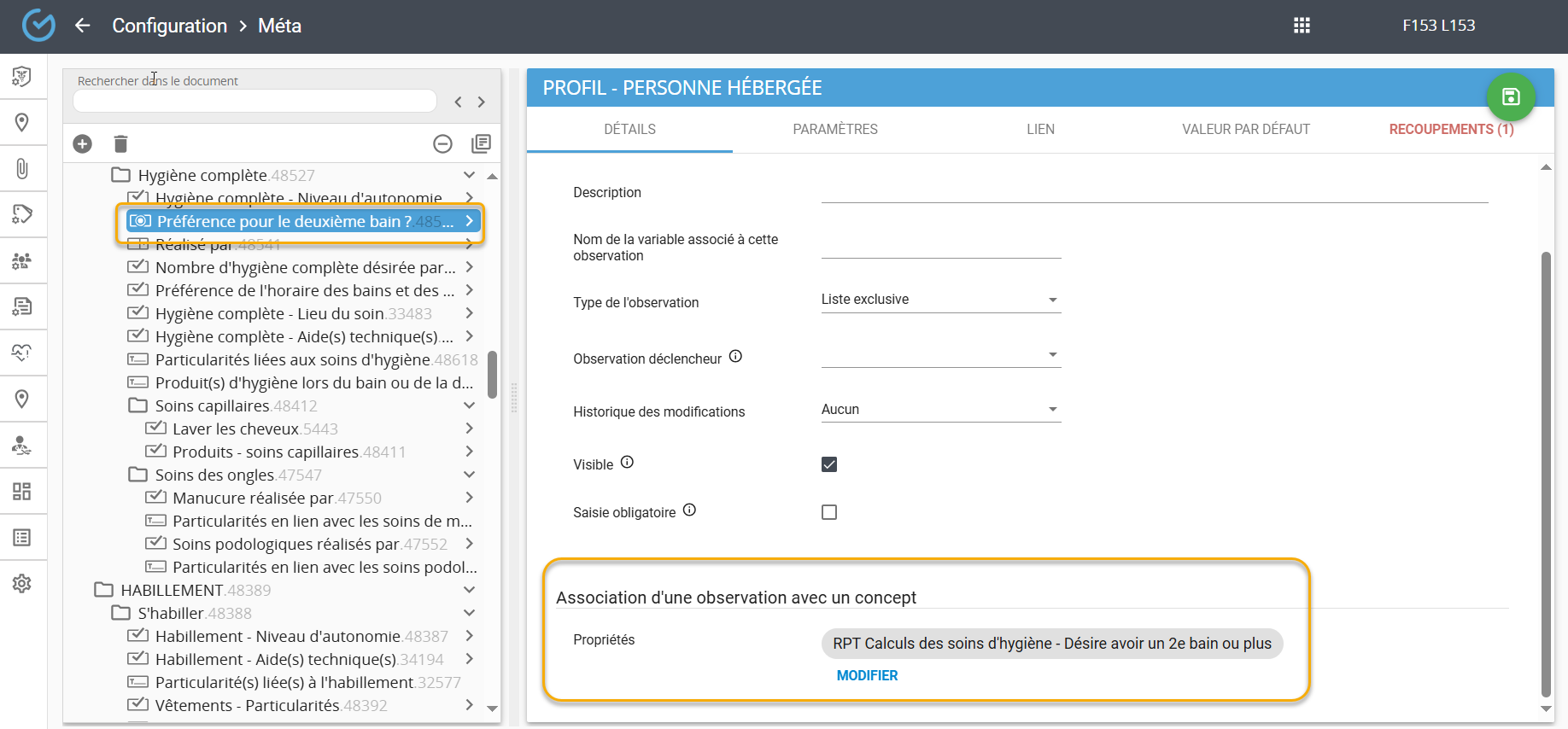Collapse the Soins capillaires folder
Image resolution: width=1568 pixels, height=729 pixels.
pyautogui.click(x=469, y=405)
